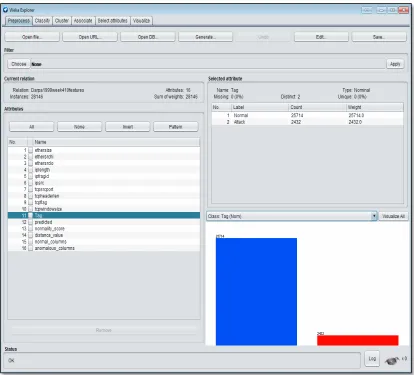
Task: Open the Log button in the status bar
Action: [x=372, y=359]
